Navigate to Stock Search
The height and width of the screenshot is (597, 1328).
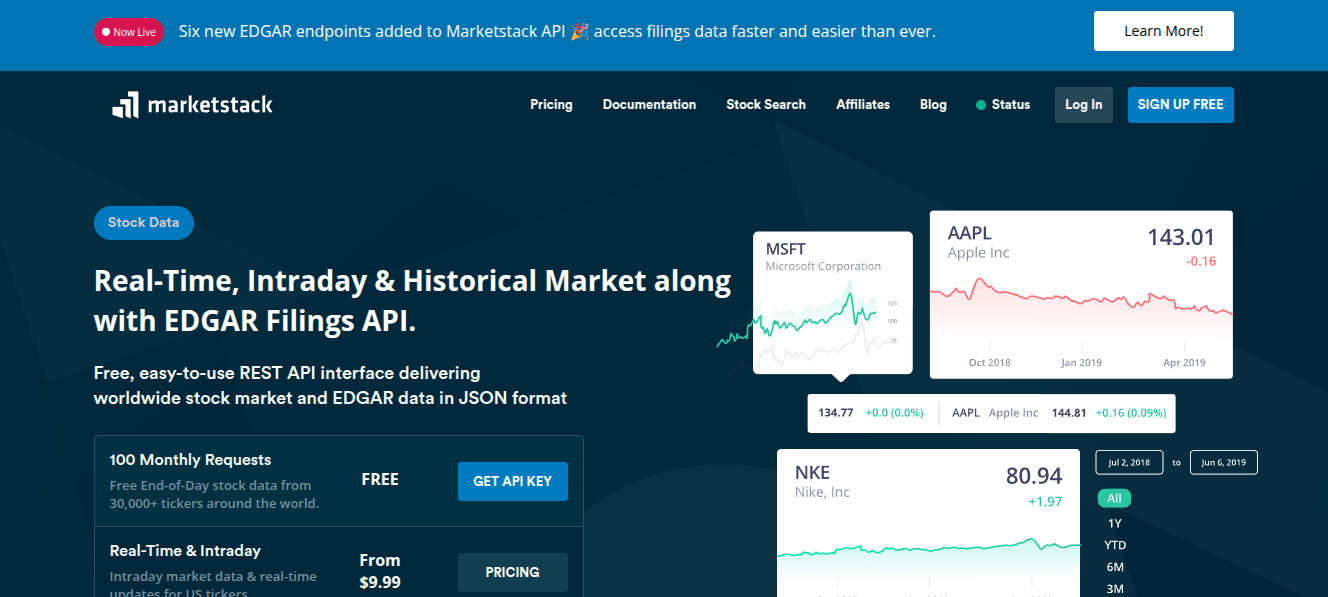coord(765,104)
